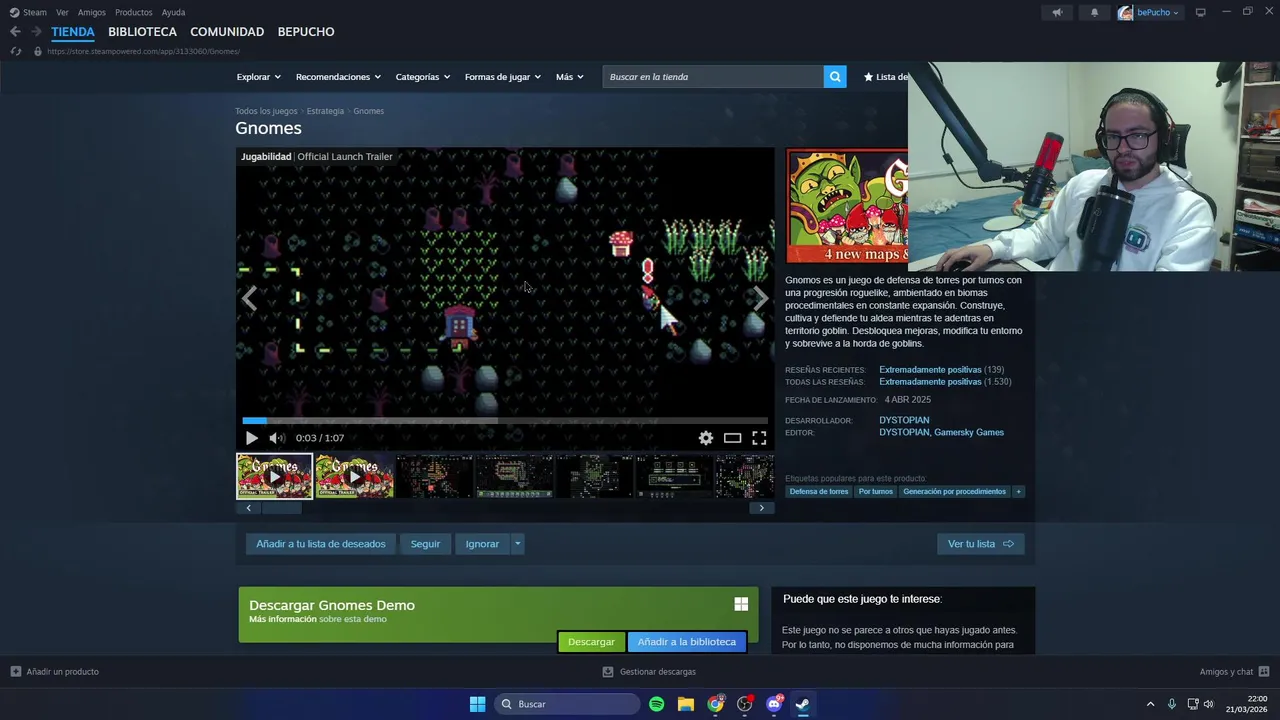This screenshot has height=720, width=1280.
Task: Click the Ignorar button
Action: point(482,544)
